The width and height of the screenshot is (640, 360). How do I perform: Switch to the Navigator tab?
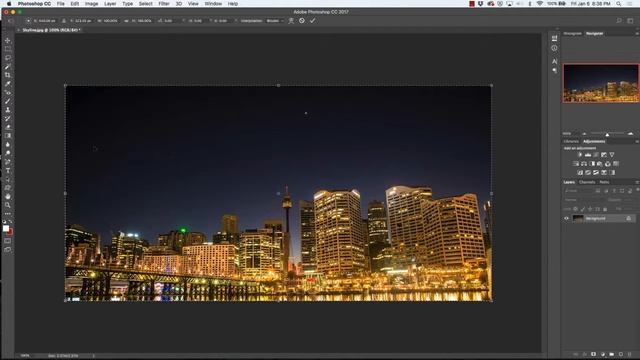[x=594, y=33]
